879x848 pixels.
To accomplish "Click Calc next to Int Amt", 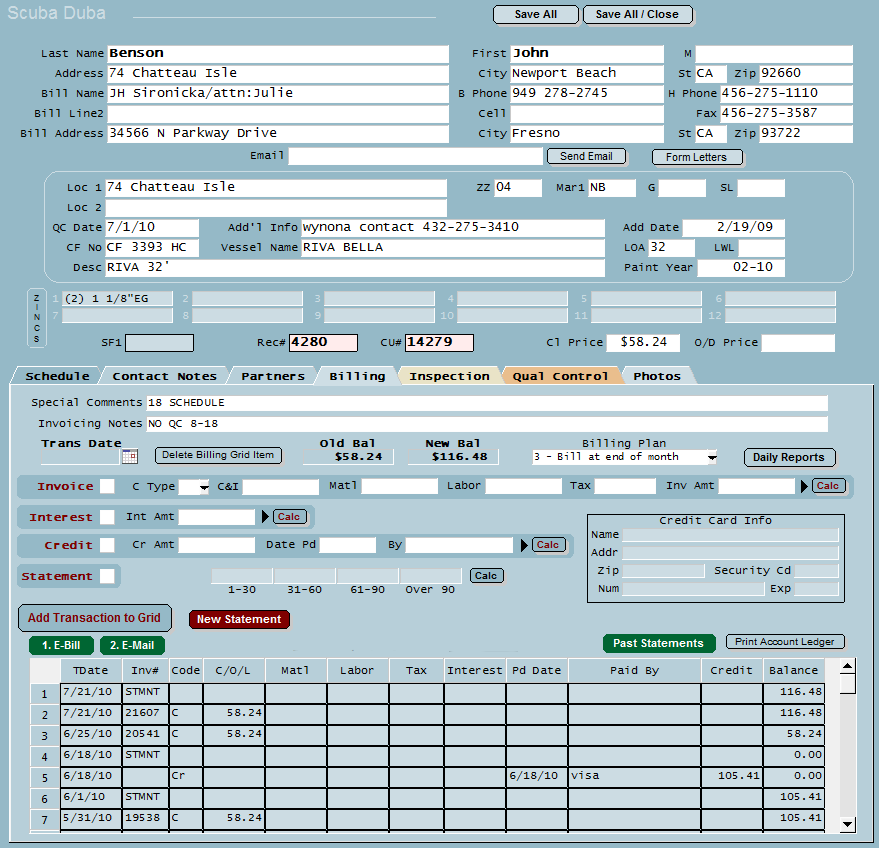I will [x=289, y=517].
